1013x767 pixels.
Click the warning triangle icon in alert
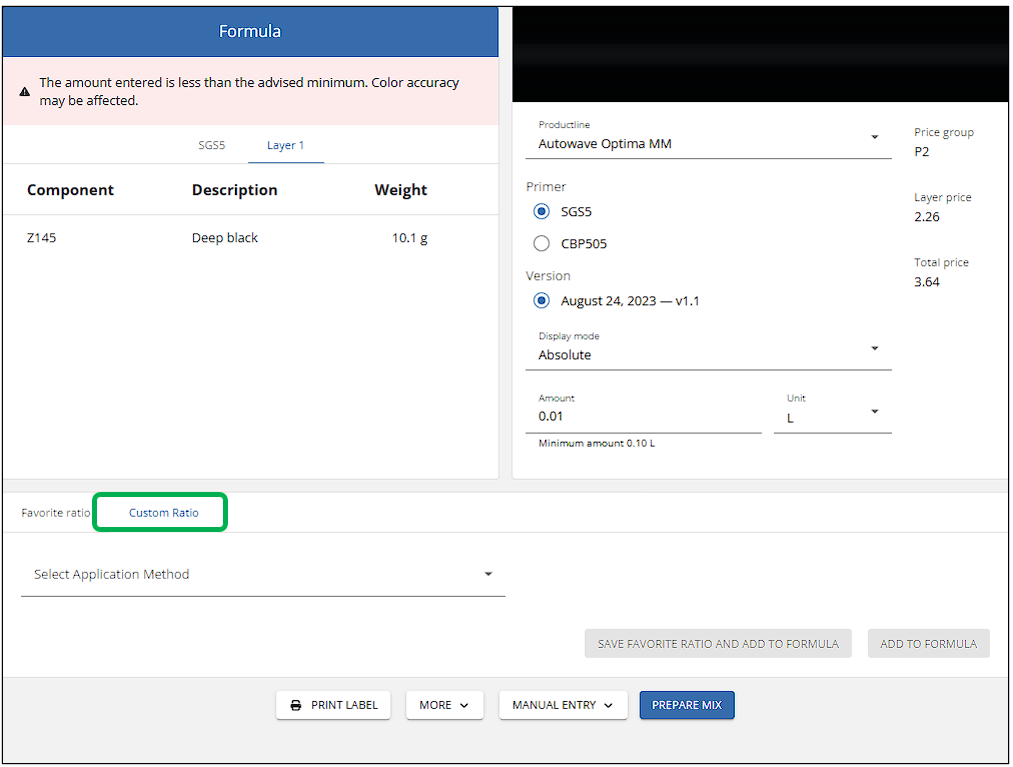pos(25,92)
